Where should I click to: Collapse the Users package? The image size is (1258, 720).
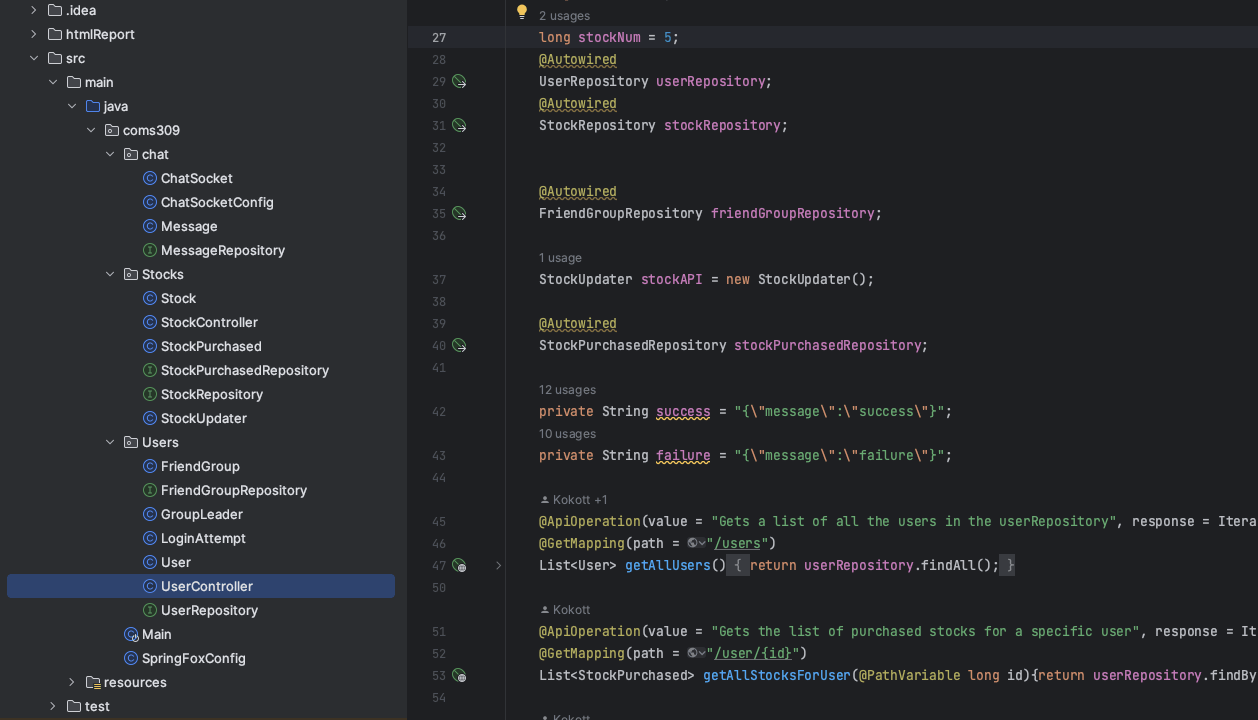click(110, 442)
